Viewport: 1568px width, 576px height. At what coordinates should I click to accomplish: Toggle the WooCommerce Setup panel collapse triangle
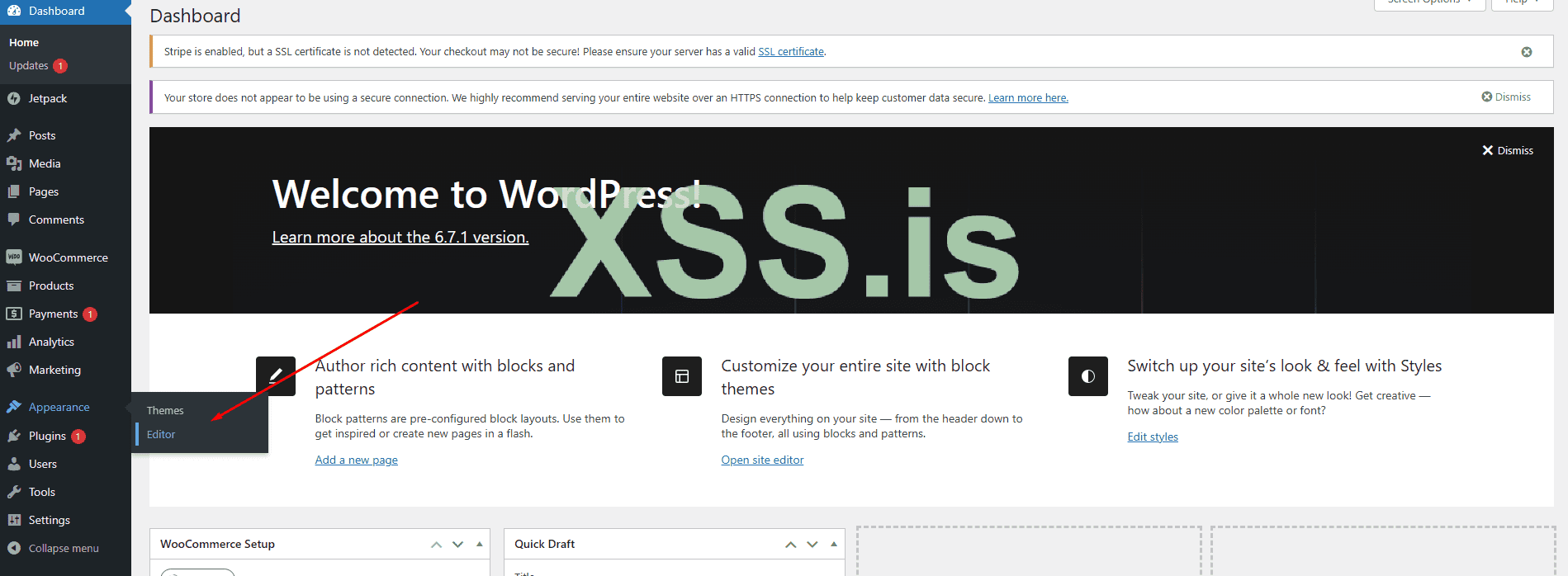(479, 545)
